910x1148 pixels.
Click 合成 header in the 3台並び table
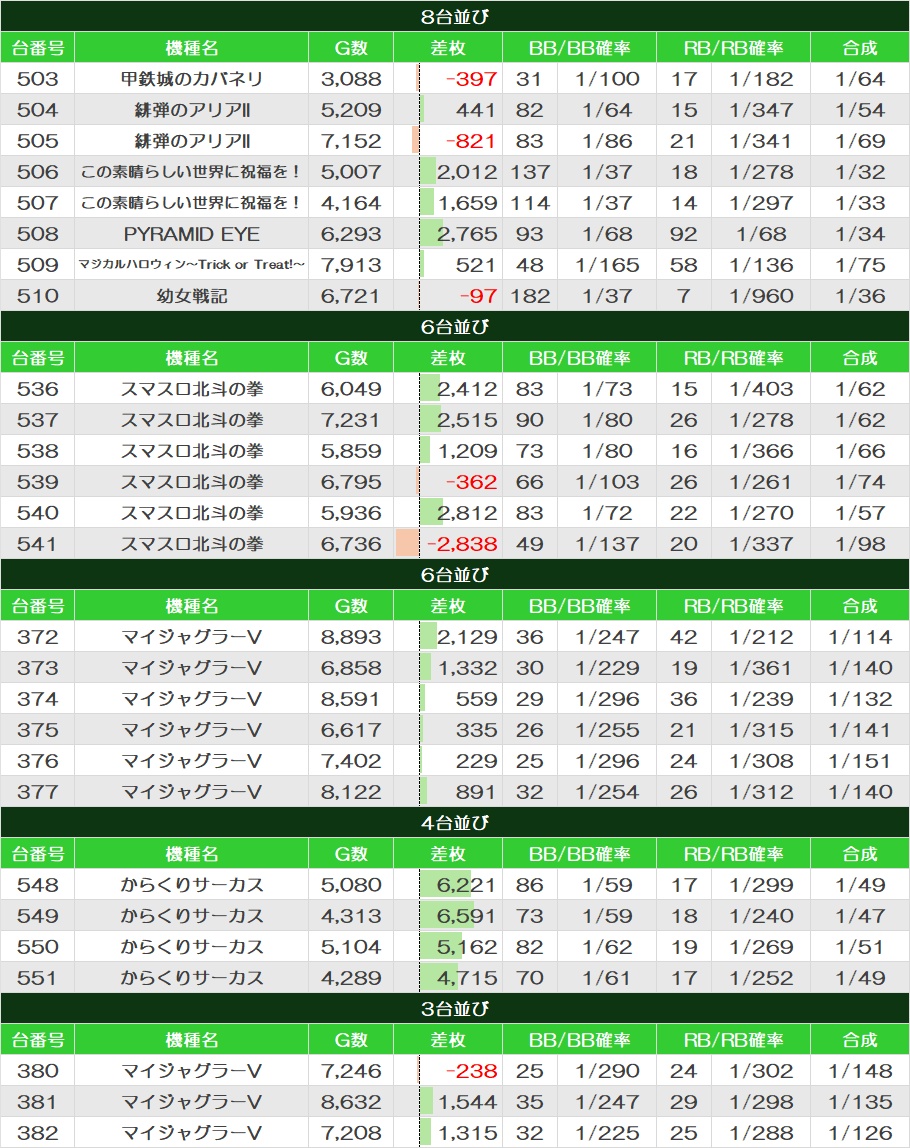coord(860,1040)
